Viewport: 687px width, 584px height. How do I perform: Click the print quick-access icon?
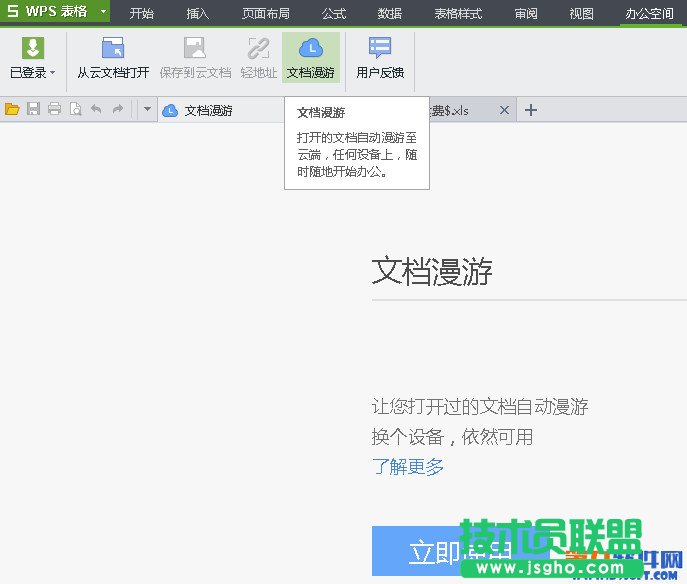coord(54,109)
